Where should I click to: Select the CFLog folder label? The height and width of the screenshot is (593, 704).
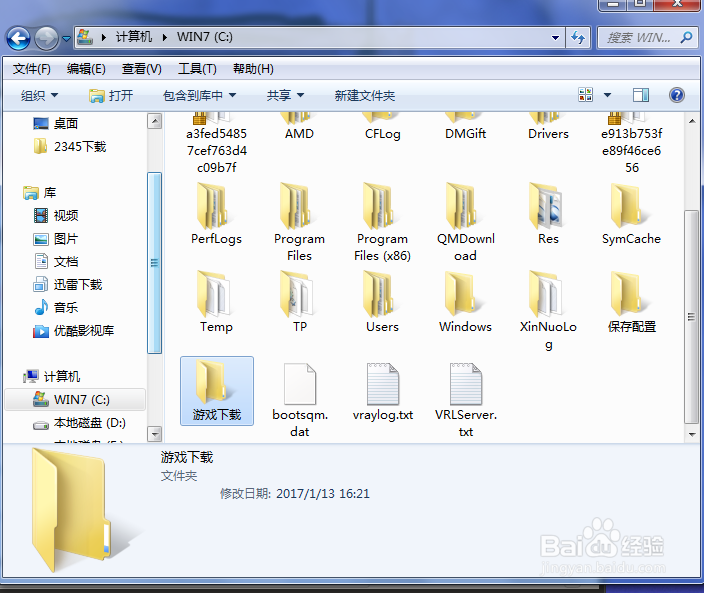(383, 133)
